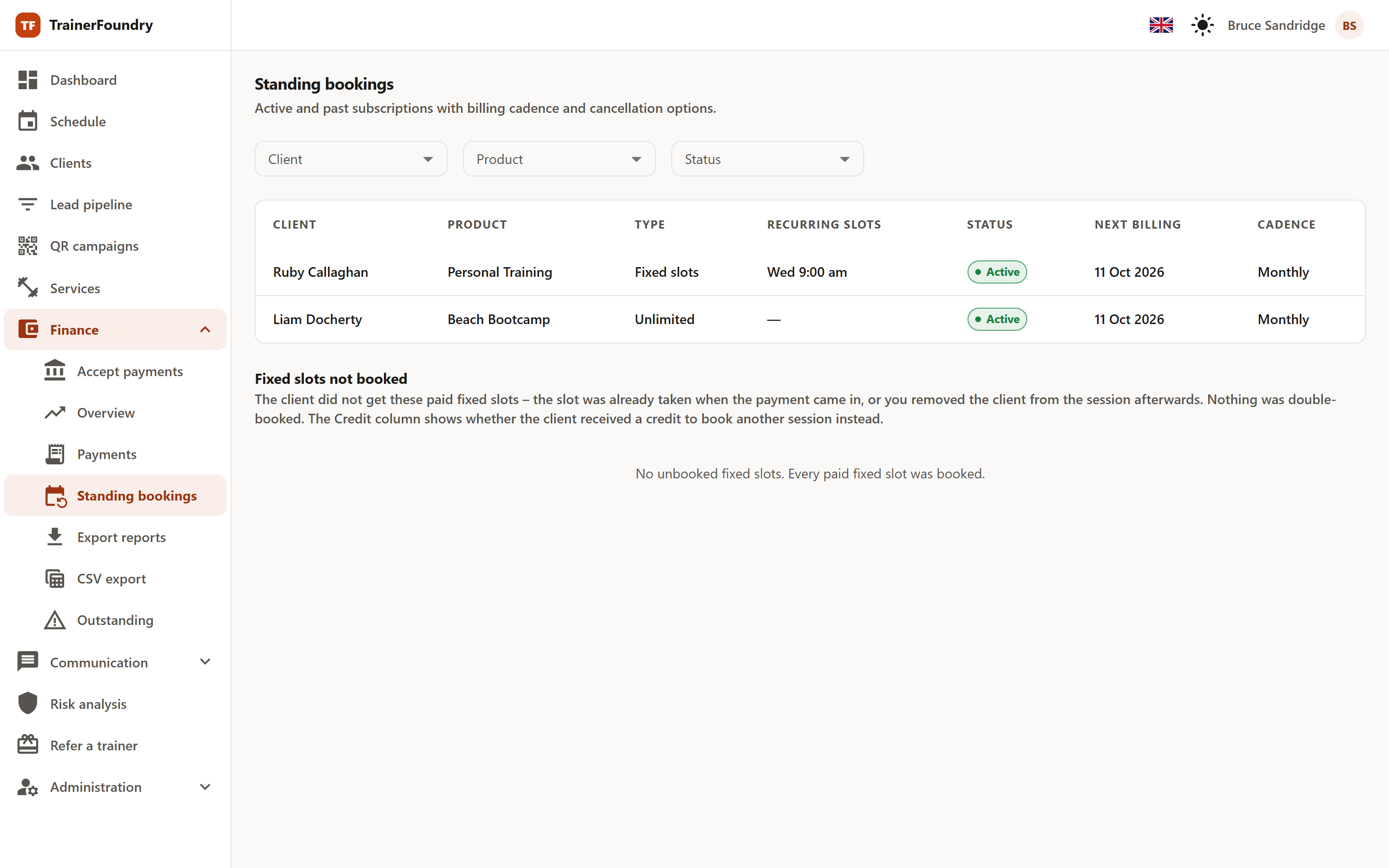
Task: Click the TrainerFoundry TF logo
Action: (28, 25)
